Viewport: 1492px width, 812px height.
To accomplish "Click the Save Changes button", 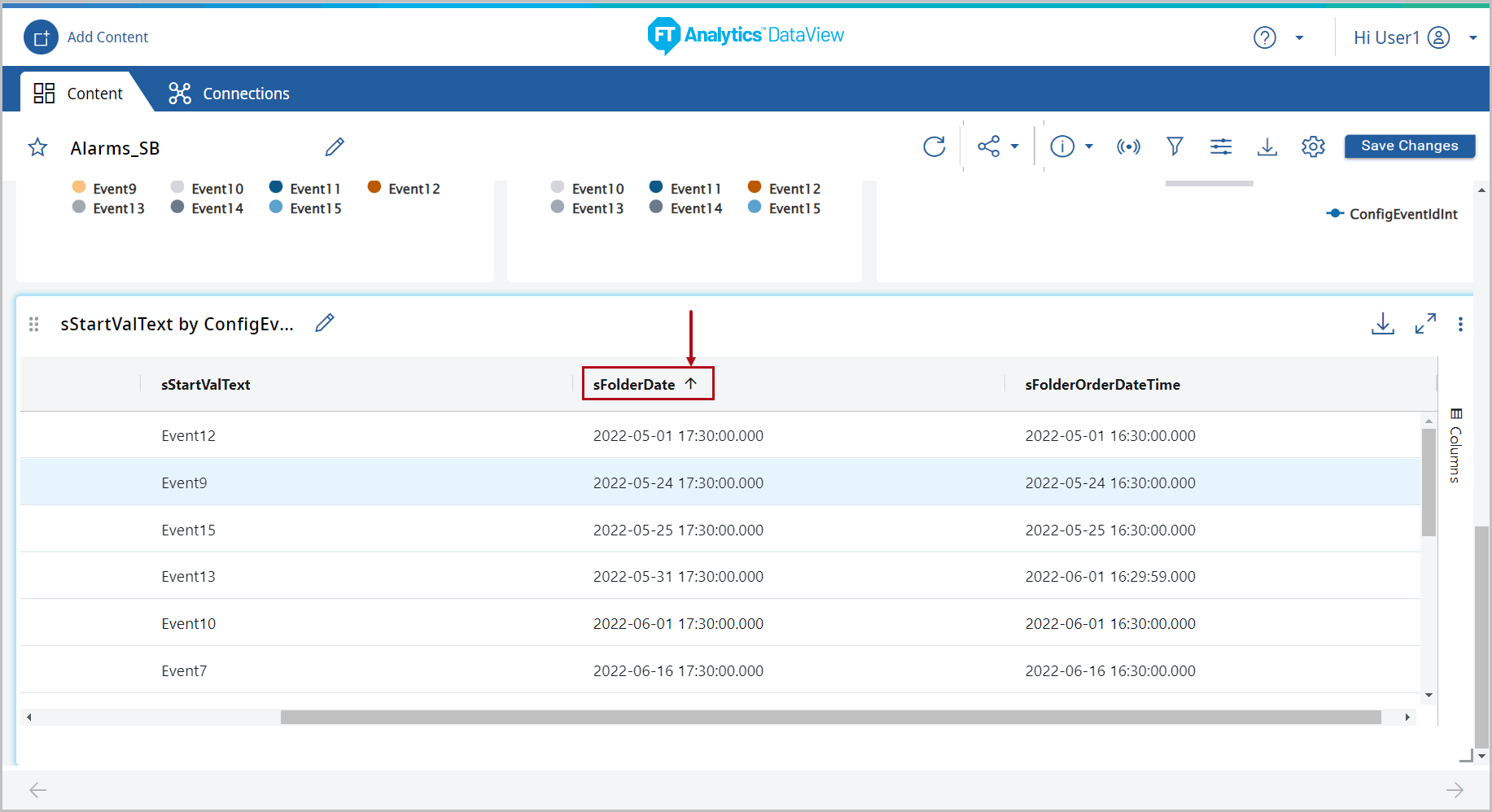I will click(1409, 146).
